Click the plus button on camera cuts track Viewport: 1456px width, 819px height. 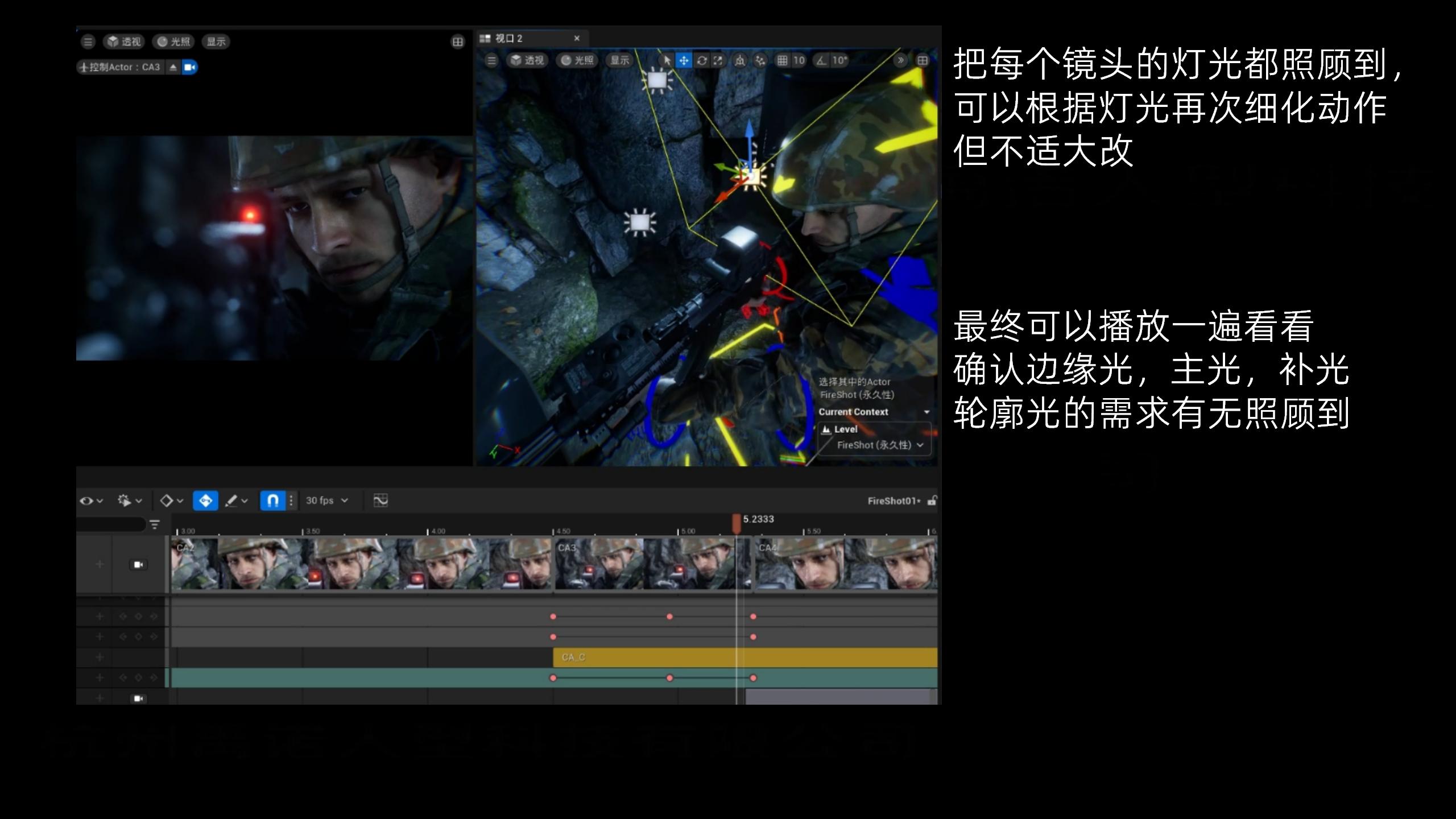pyautogui.click(x=100, y=564)
